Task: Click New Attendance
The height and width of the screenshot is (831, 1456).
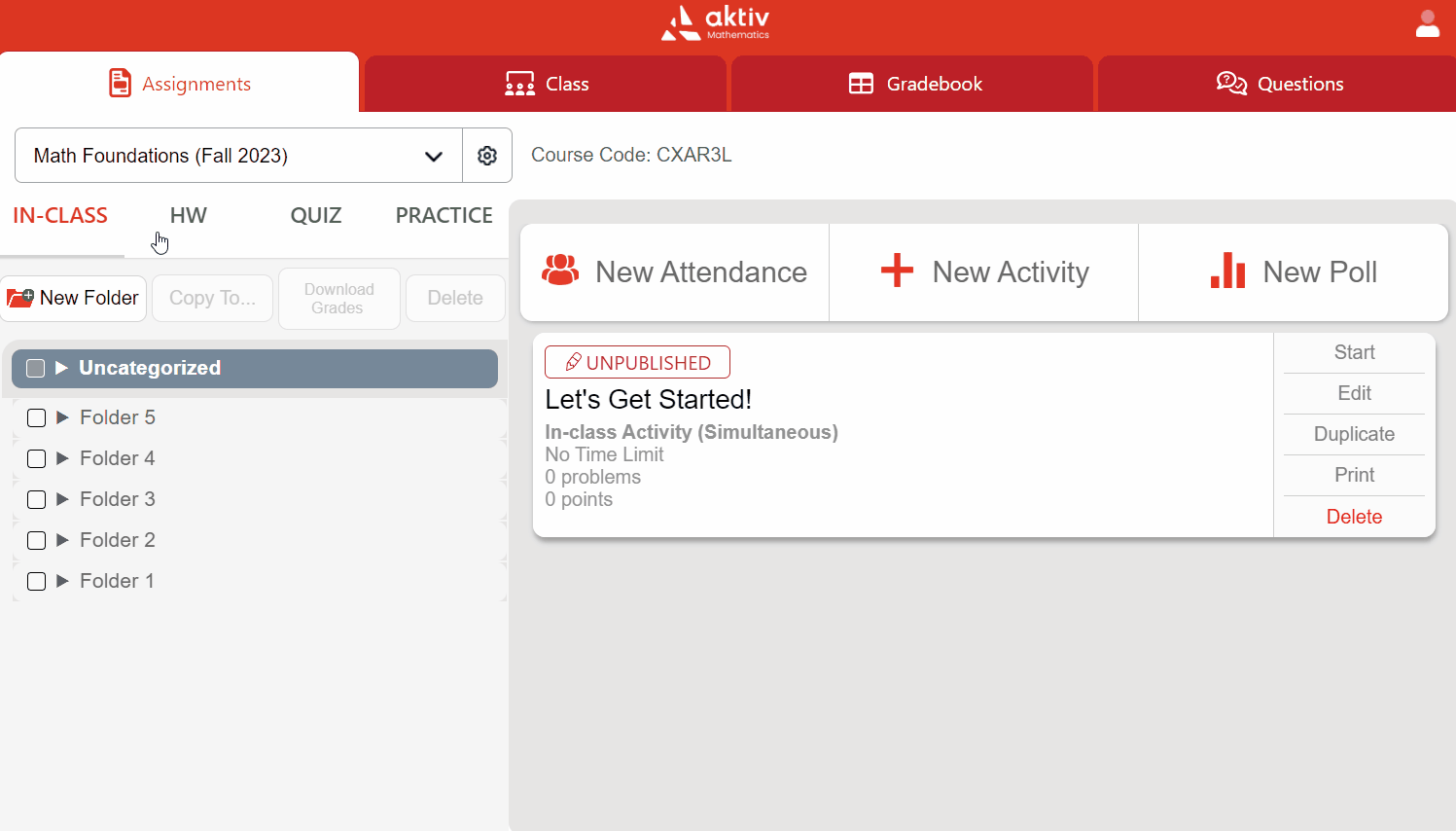Action: click(x=675, y=271)
